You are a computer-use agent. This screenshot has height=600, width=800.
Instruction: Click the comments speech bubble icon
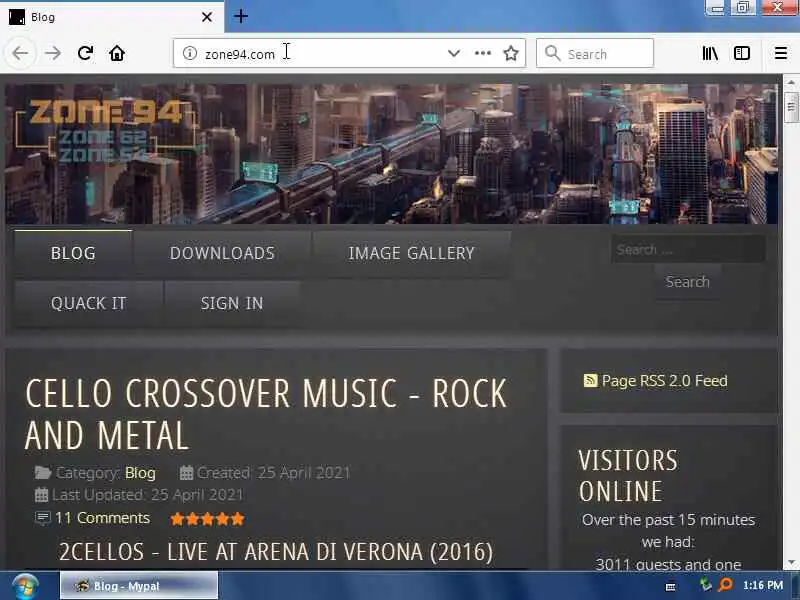[x=42, y=518]
